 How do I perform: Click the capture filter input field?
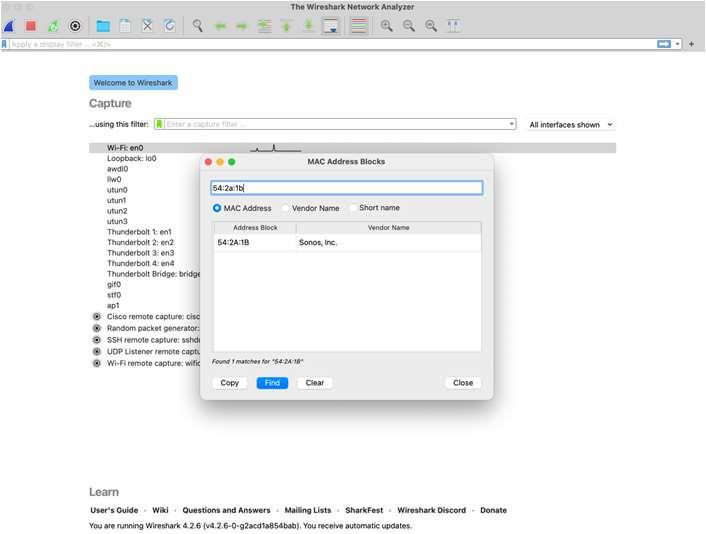(336, 124)
